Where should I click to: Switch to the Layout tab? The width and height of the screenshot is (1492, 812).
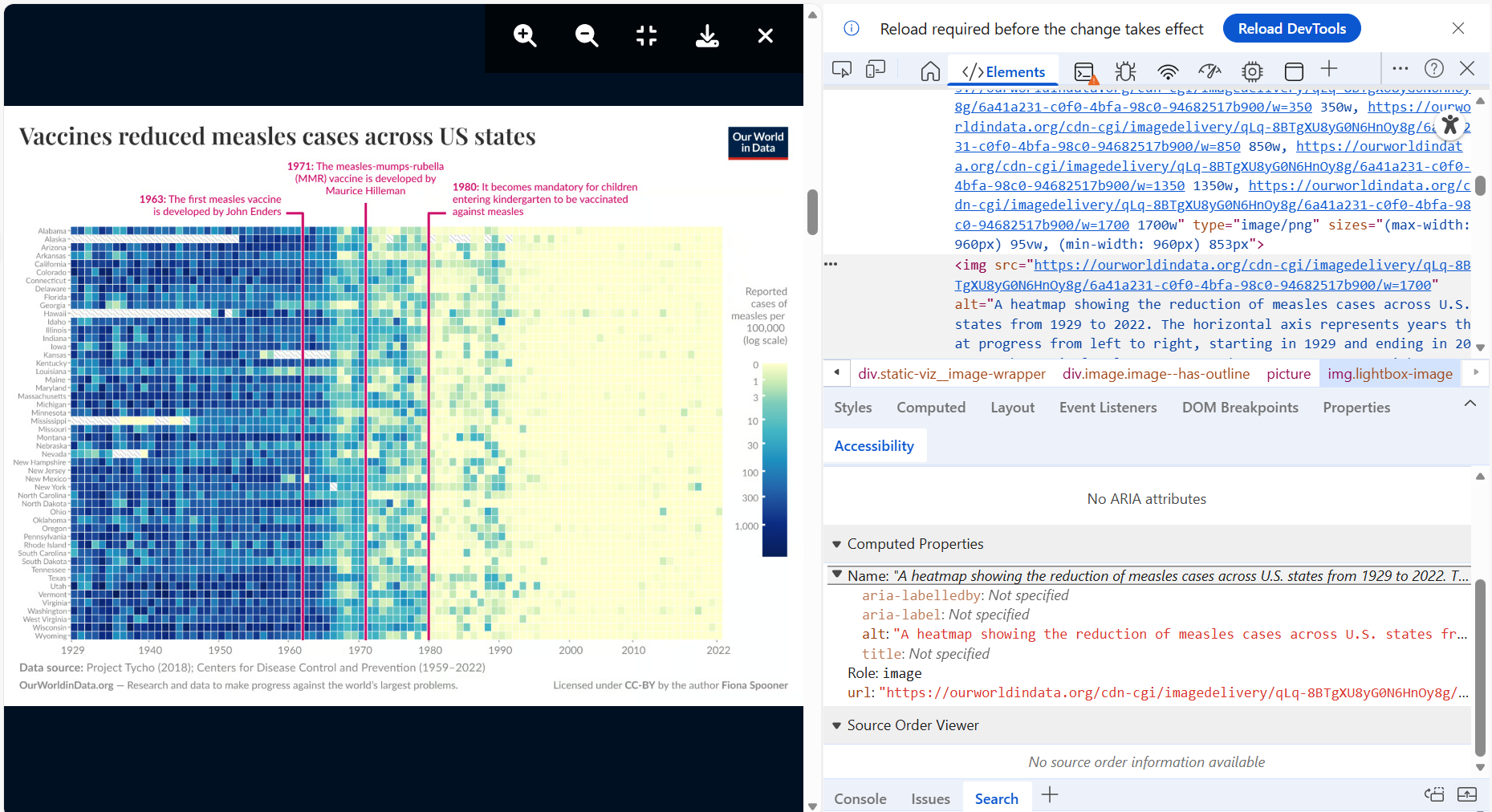tap(1012, 407)
